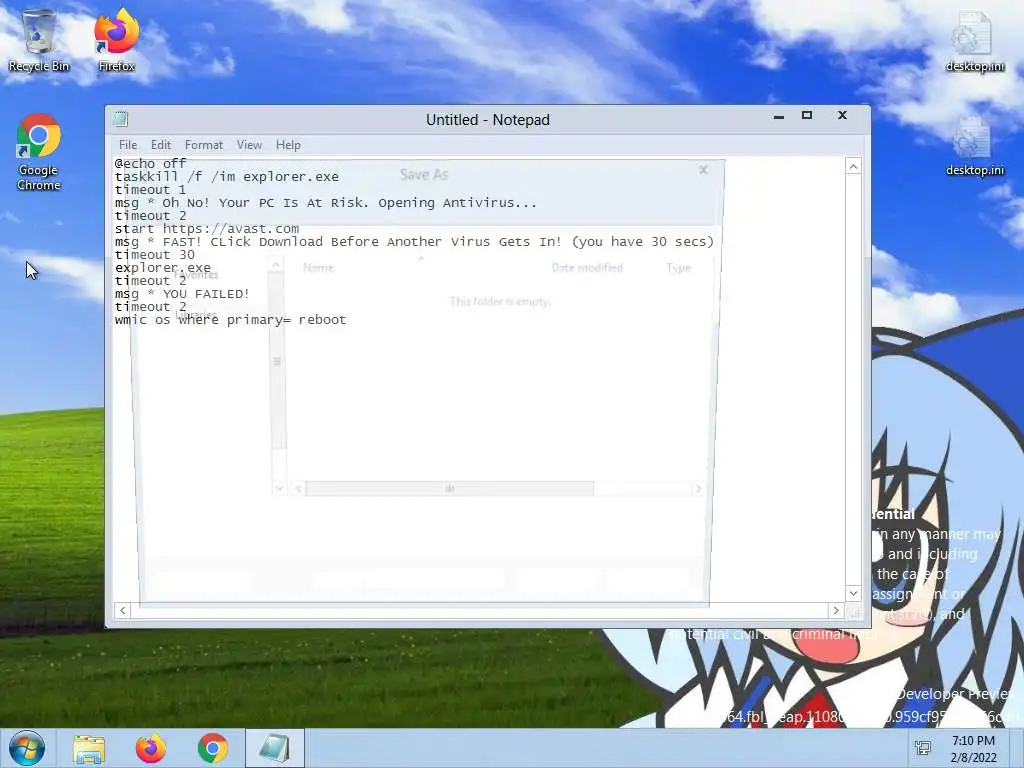
Task: Click the Start orb on the taskbar
Action: click(26, 748)
